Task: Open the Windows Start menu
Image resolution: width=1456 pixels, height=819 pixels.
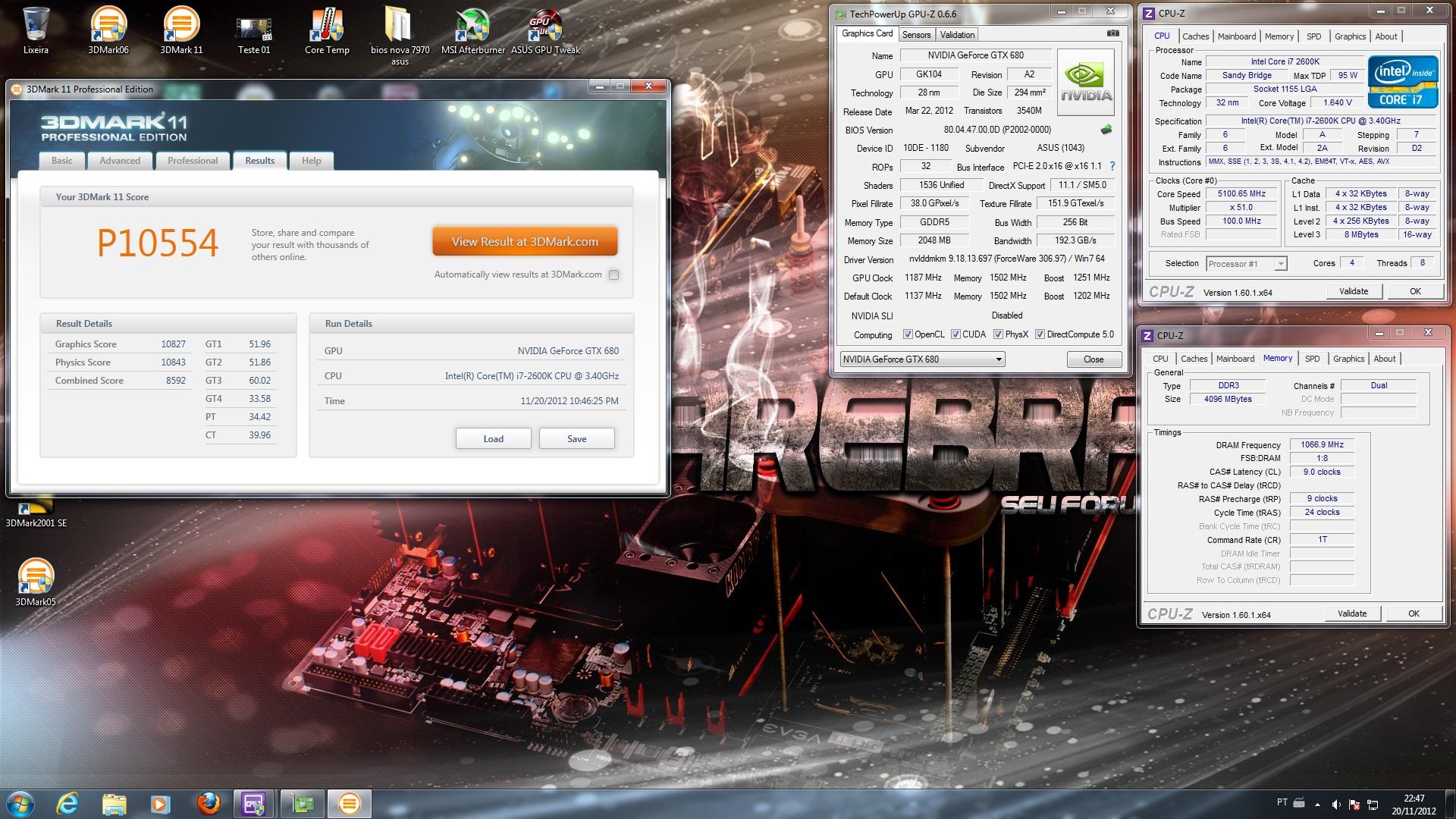Action: click(x=19, y=803)
